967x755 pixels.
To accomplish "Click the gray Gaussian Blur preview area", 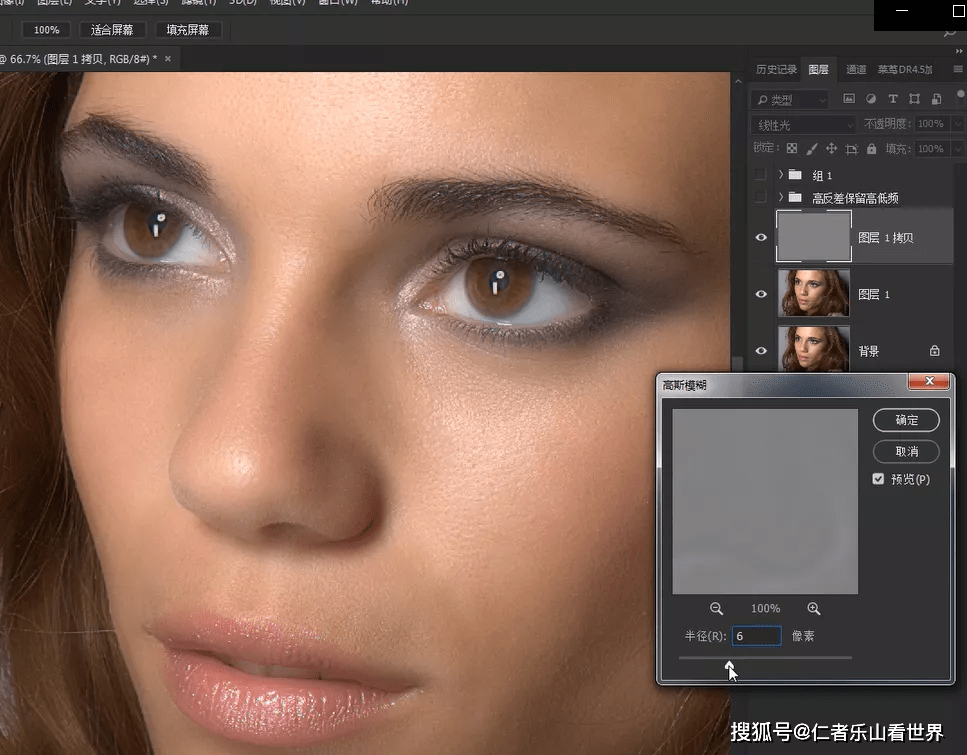I will [765, 501].
